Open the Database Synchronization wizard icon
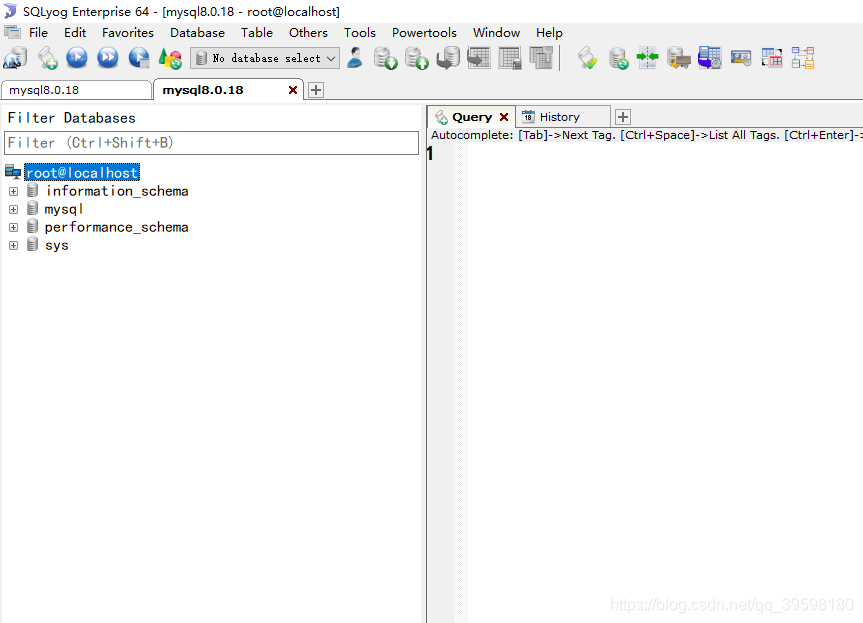This screenshot has width=863, height=623. click(x=618, y=58)
